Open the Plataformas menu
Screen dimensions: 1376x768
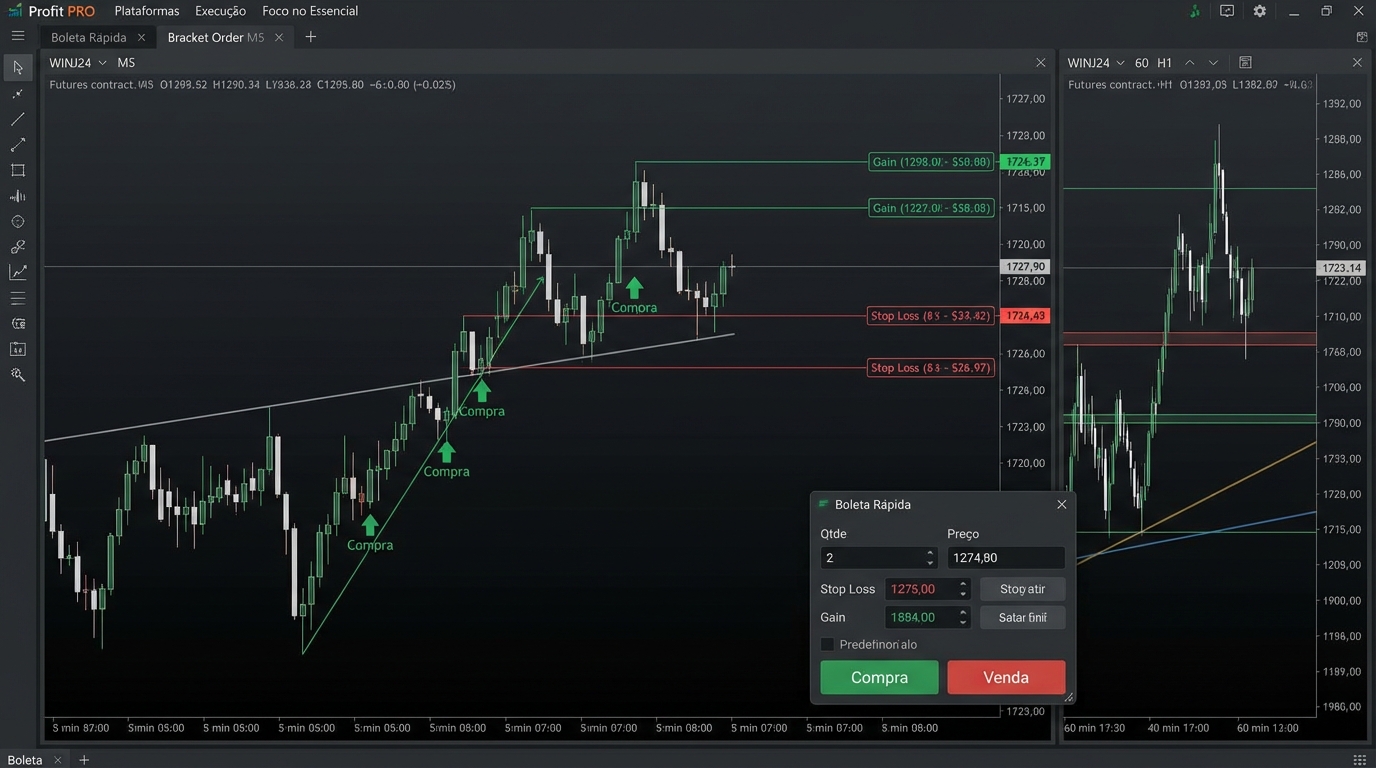147,11
